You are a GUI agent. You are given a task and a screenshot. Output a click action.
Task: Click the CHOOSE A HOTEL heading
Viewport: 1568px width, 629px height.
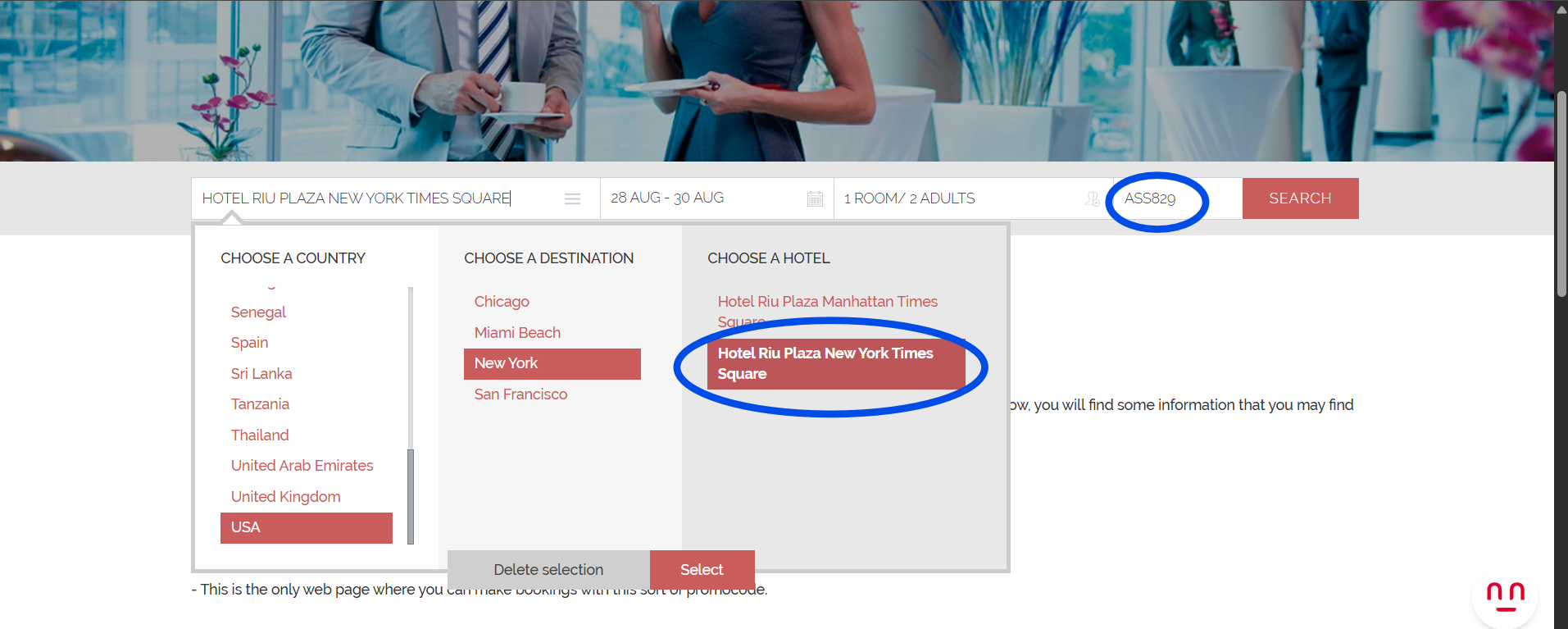[x=769, y=258]
